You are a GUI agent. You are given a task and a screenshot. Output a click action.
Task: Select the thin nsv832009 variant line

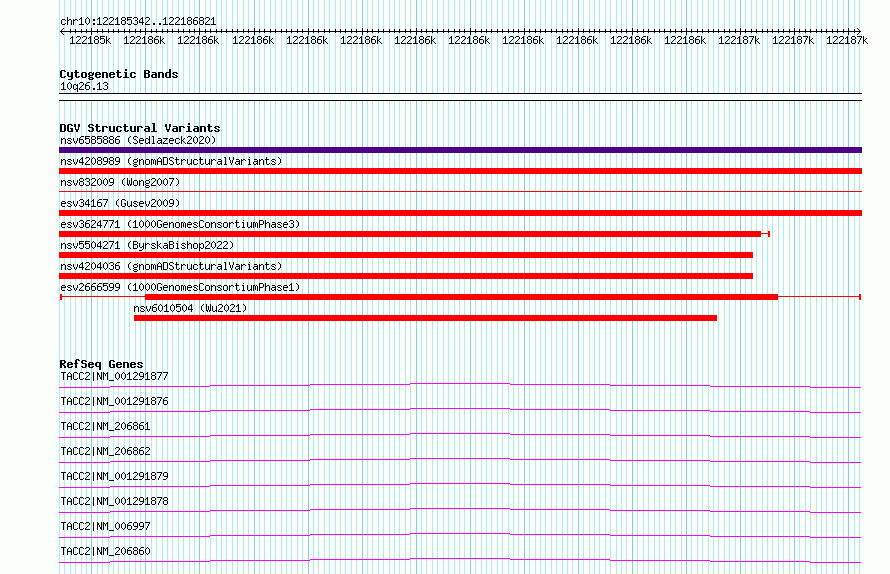click(460, 192)
